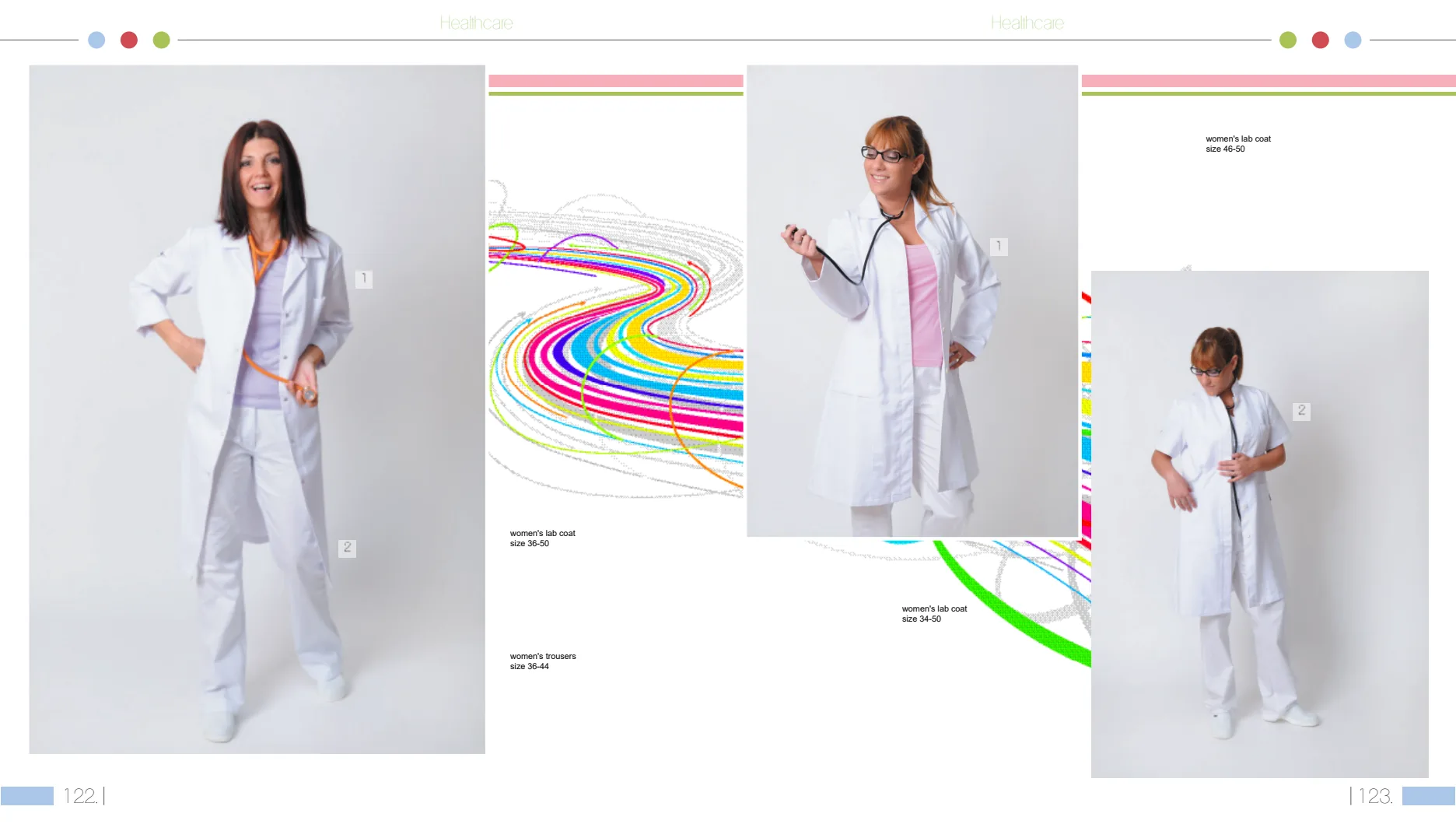The height and width of the screenshot is (831, 1456).
Task: Open the dark-haired woman in lab coat photo
Action: click(x=257, y=409)
